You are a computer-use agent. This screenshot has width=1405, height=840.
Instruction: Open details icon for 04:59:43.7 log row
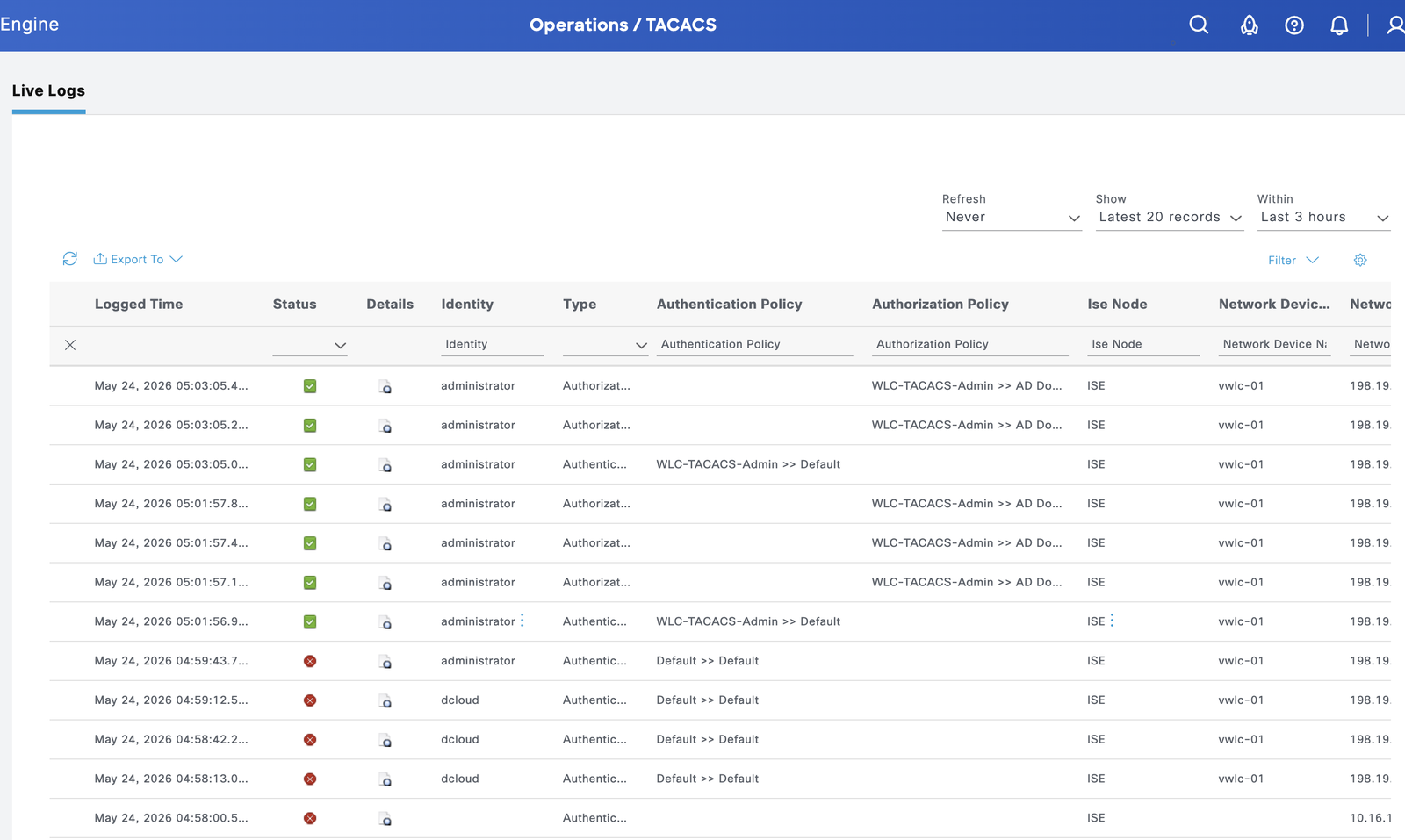(385, 662)
